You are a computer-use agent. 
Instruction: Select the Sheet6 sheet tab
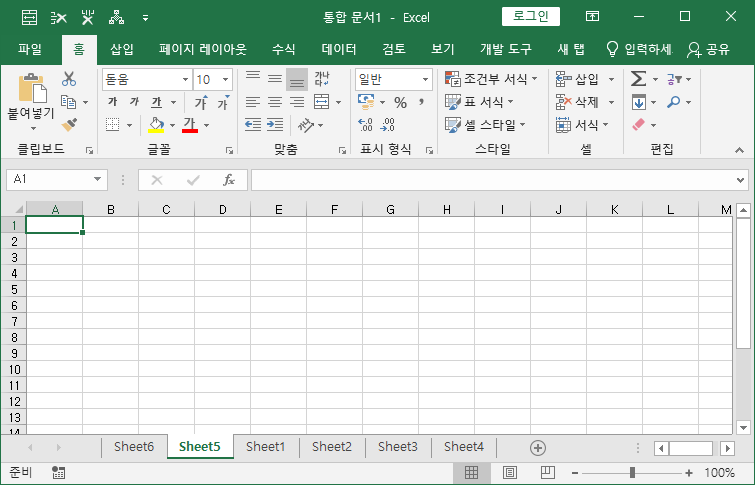point(134,447)
